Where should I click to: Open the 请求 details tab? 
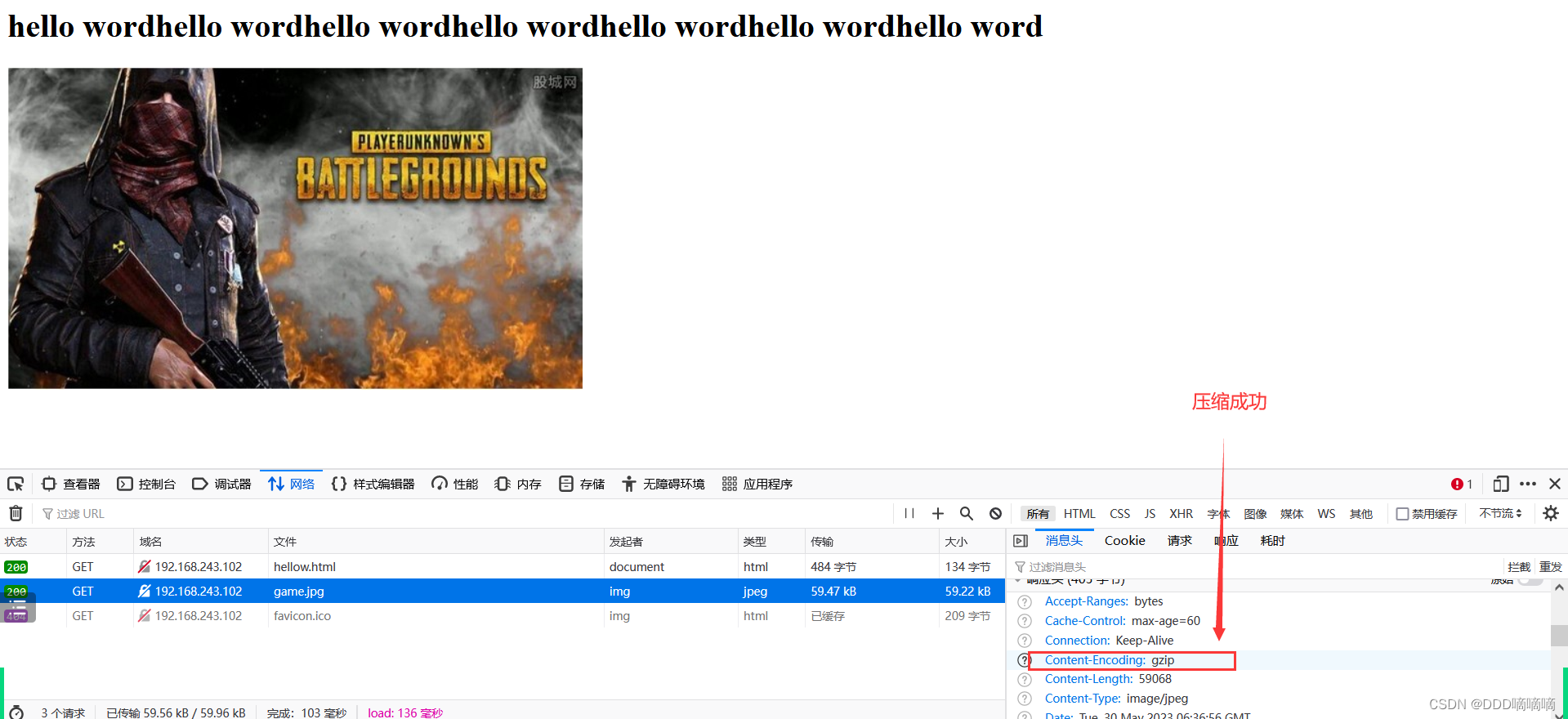click(1180, 540)
